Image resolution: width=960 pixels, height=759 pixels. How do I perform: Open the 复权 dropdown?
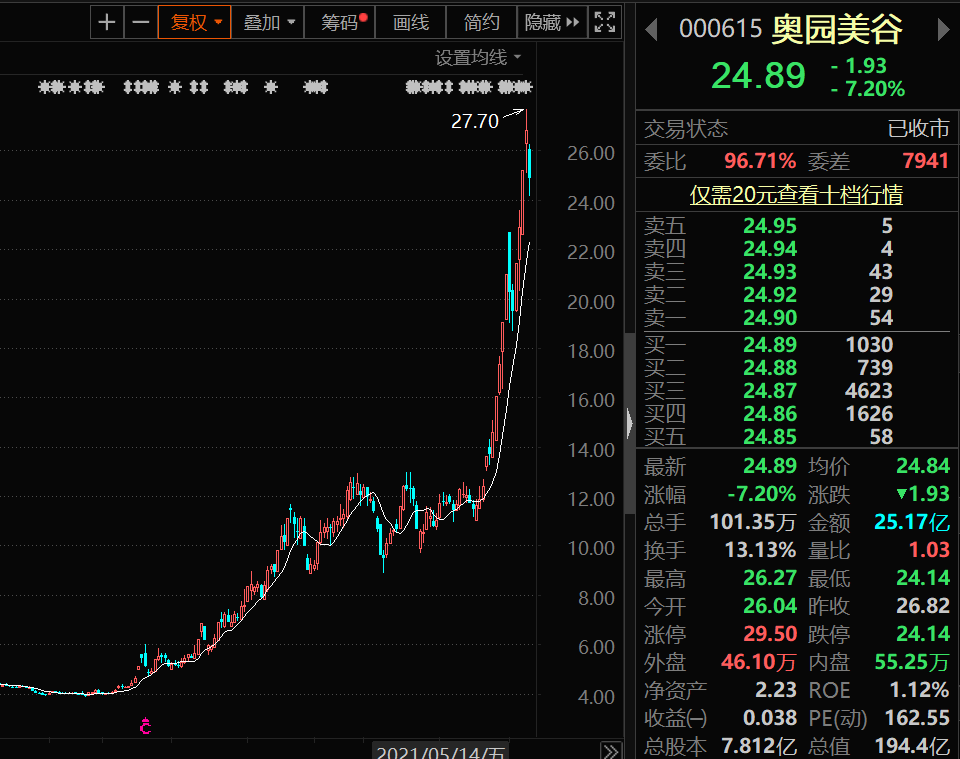pos(195,22)
